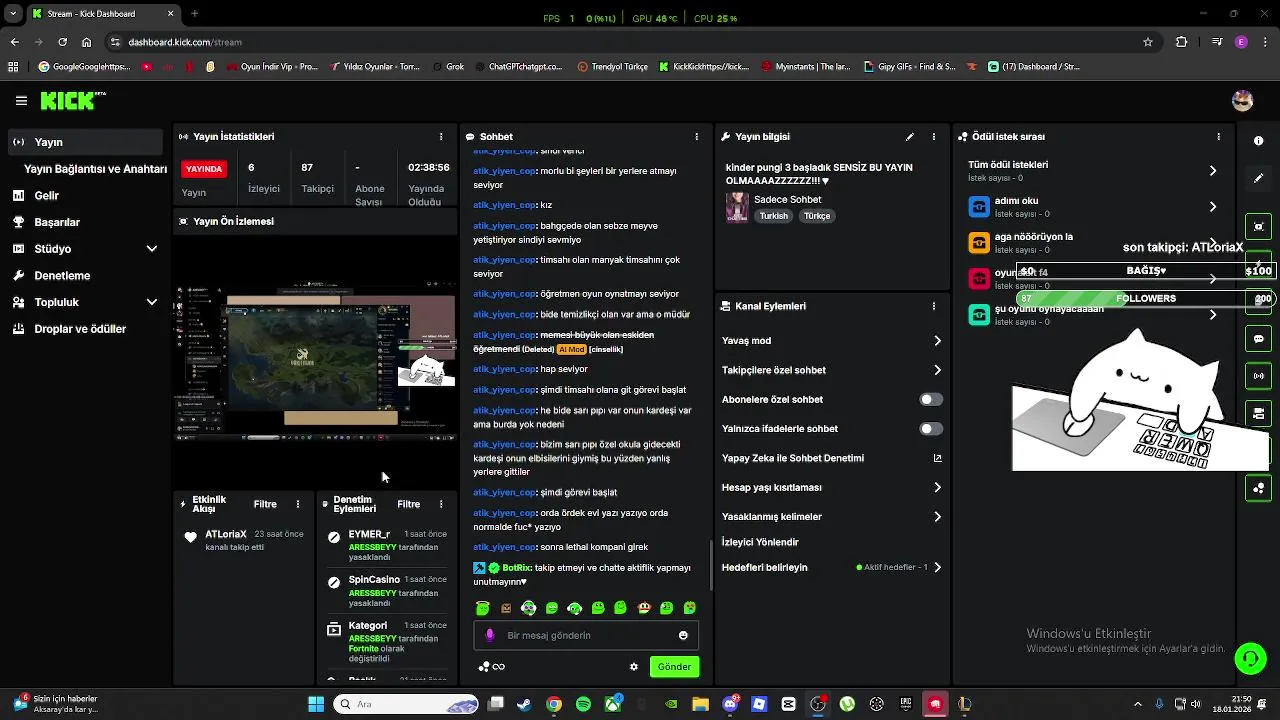
Task: Click the KICK logo
Action: click(x=73, y=100)
